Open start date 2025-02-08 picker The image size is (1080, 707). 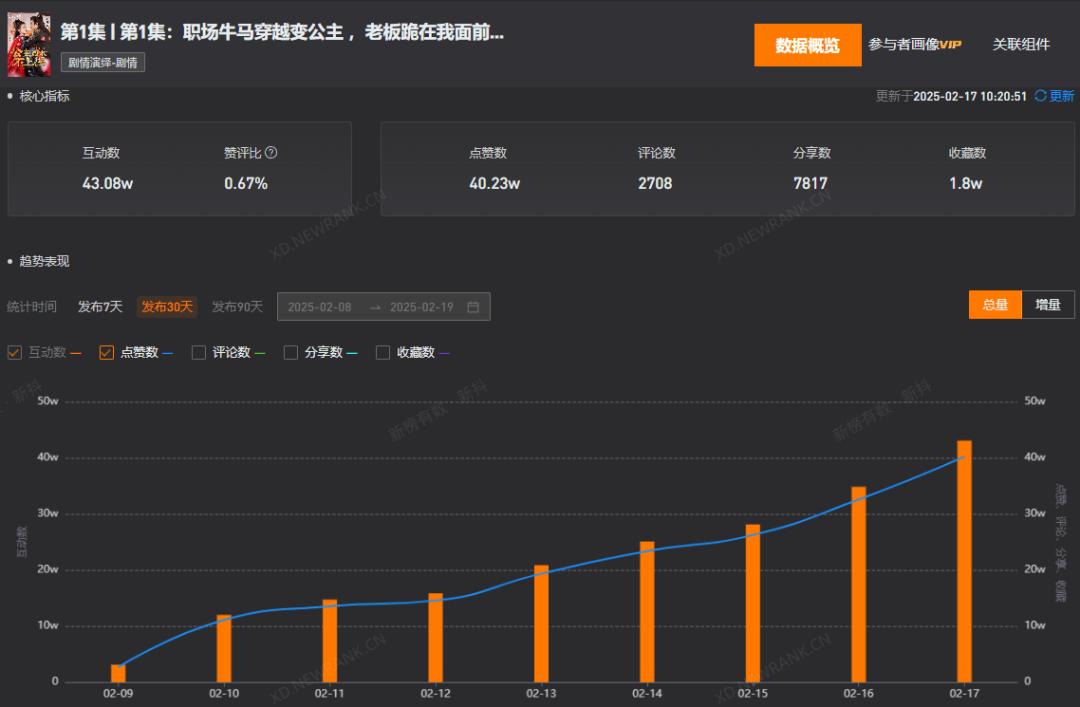pos(320,307)
